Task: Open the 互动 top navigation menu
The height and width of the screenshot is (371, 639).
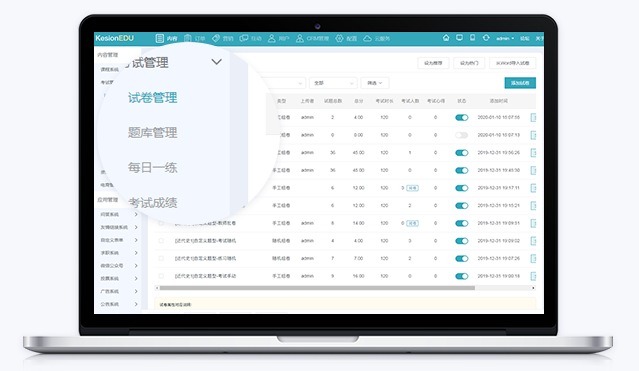Action: (251, 38)
